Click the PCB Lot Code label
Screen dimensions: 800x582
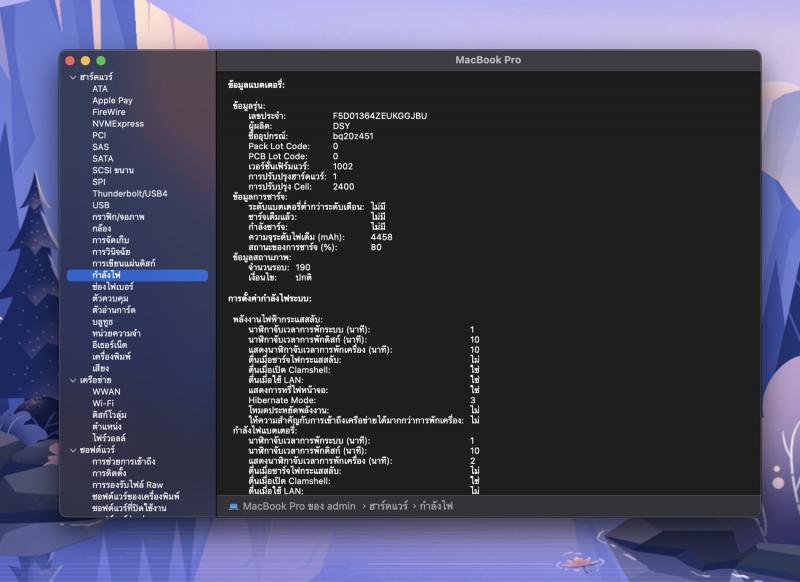point(278,157)
